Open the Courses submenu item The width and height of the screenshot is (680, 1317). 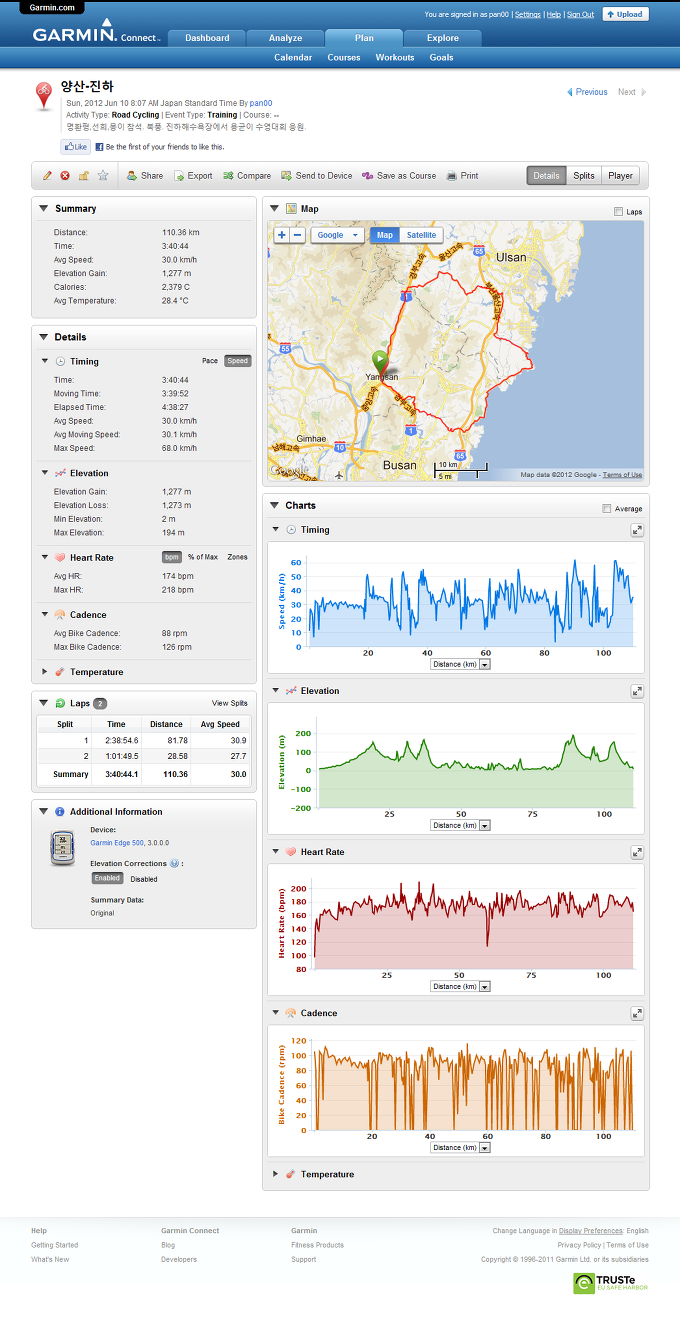tap(344, 58)
